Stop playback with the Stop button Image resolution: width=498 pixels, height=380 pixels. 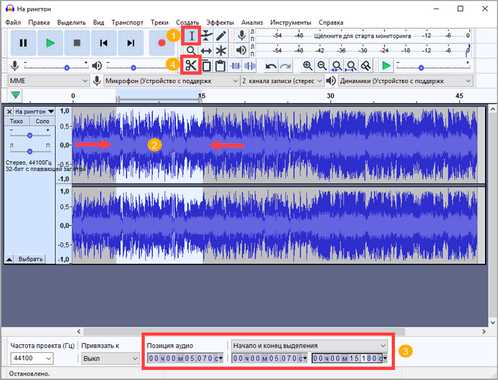coord(77,43)
